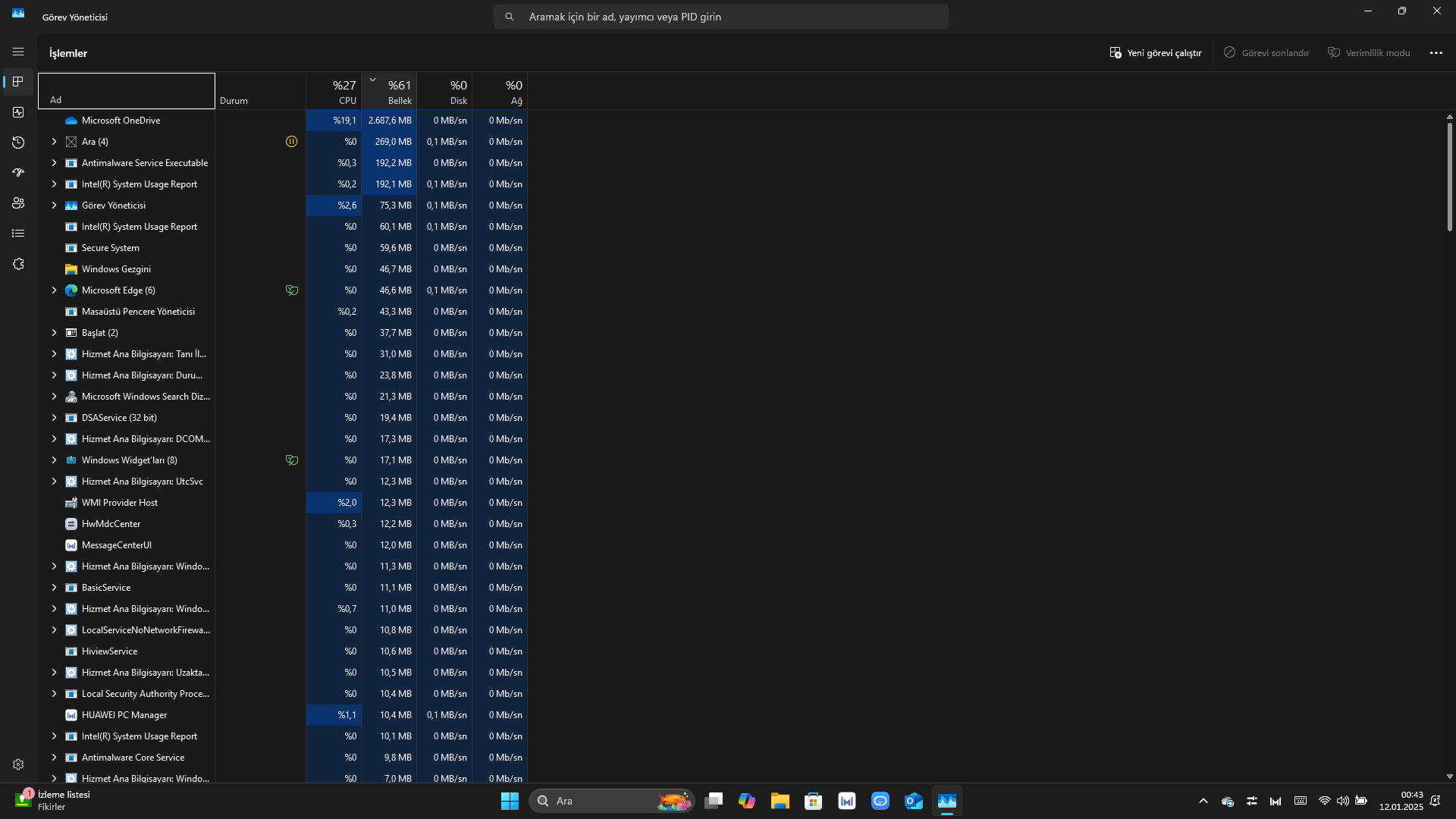Open the Startup apps sidebar icon
Viewport: 1456px width, 819px height.
18,173
